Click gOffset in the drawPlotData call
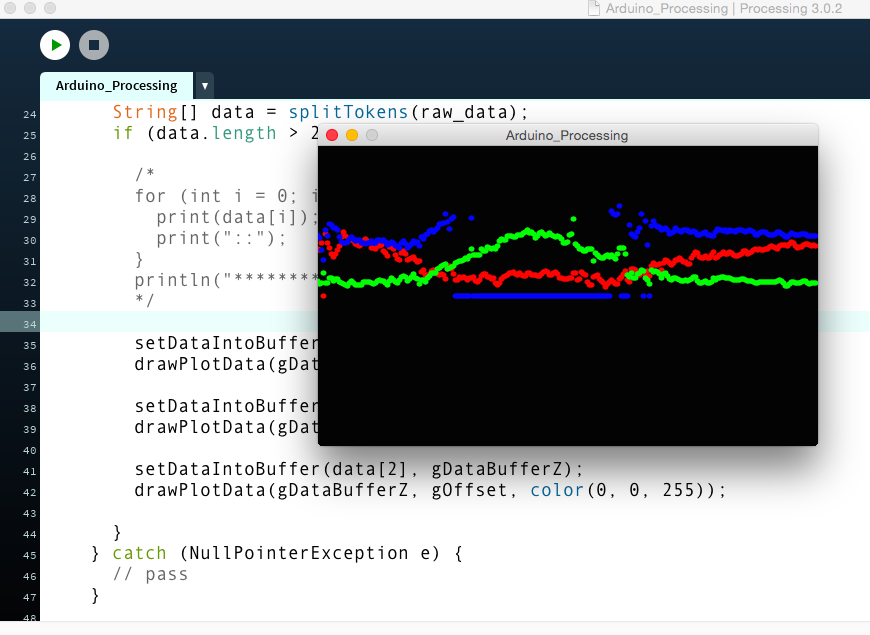 [x=469, y=490]
